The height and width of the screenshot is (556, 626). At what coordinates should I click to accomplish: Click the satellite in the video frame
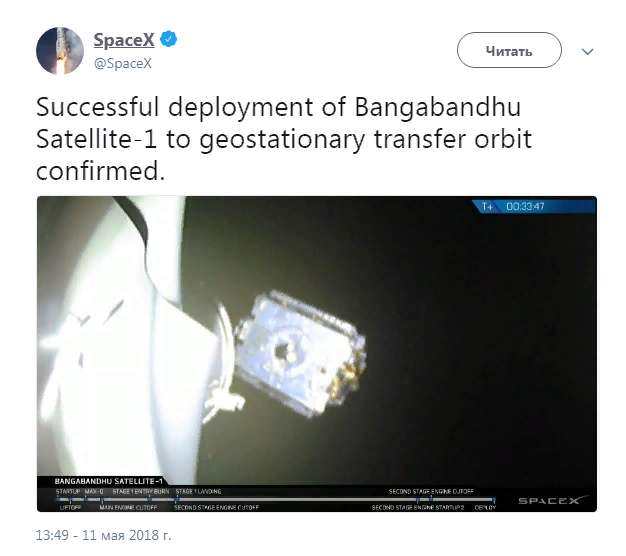(x=300, y=353)
